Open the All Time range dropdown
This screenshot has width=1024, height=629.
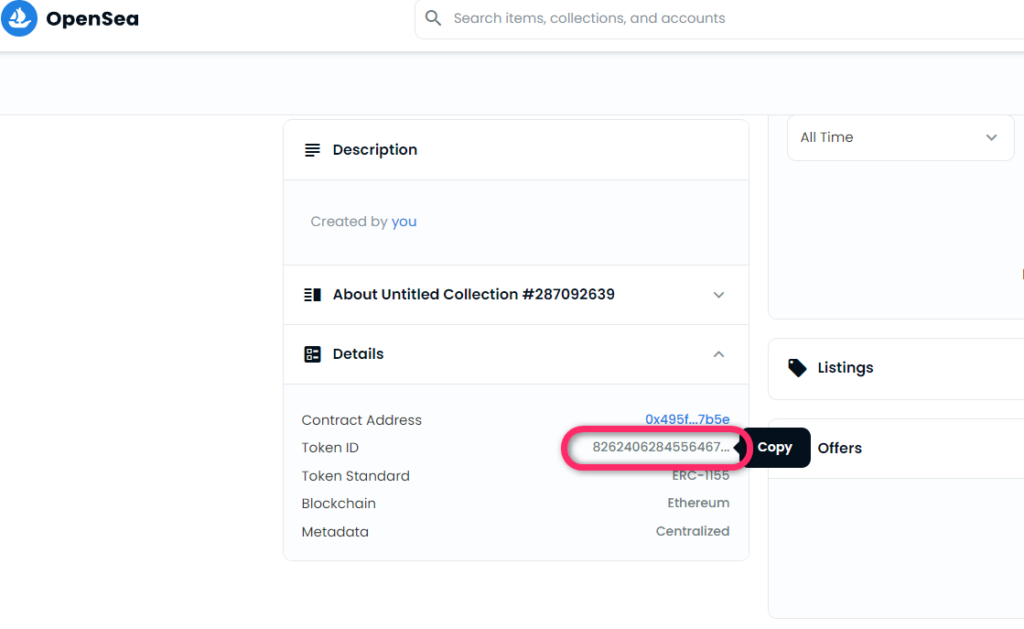click(900, 137)
